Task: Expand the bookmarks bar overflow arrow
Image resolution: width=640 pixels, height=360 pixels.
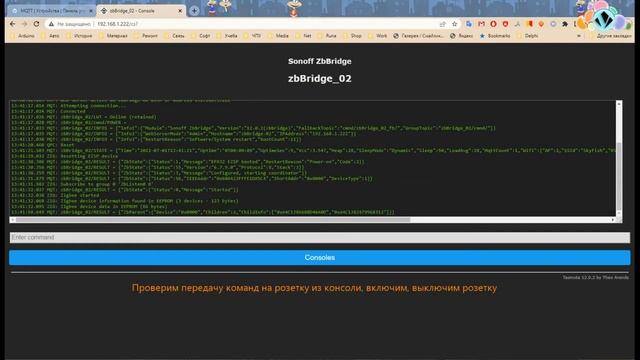Action: pos(579,36)
